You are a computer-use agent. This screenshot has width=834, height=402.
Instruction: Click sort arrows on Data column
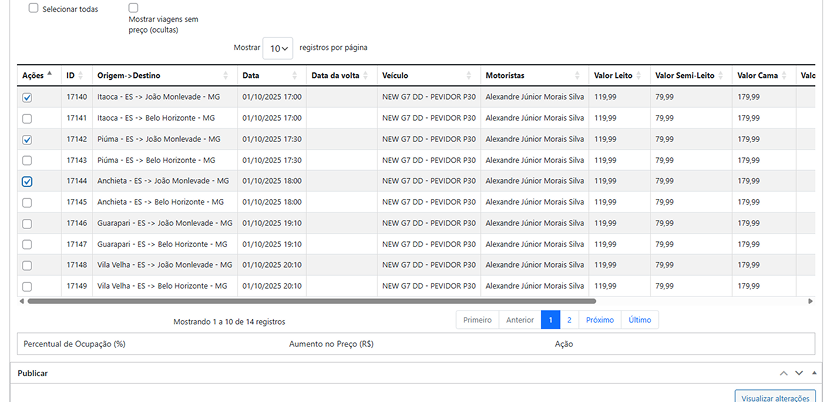295,76
